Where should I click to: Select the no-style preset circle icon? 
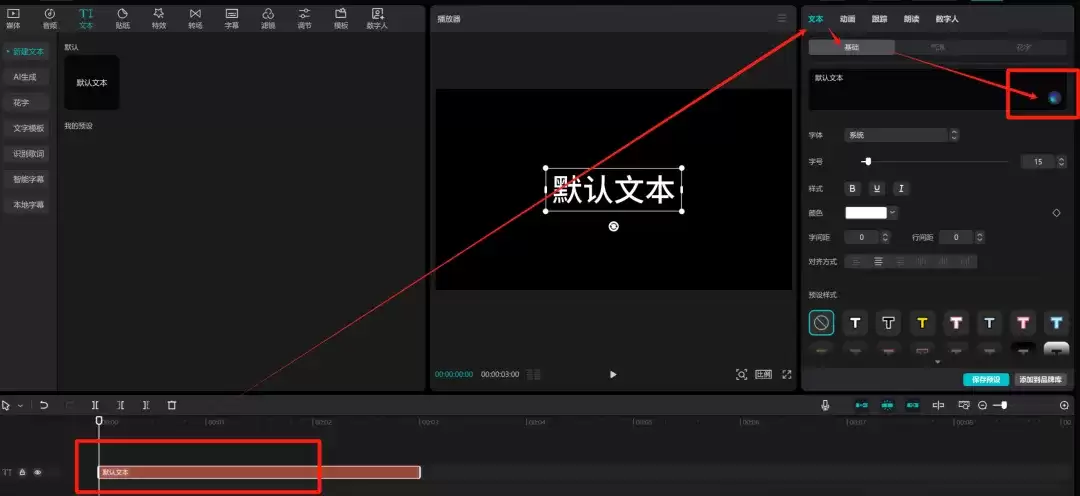coord(821,322)
